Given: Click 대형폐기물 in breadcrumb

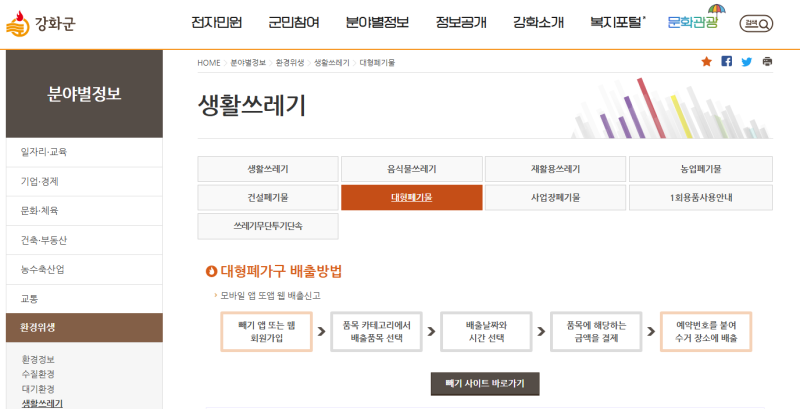Looking at the screenshot, I should [377, 63].
